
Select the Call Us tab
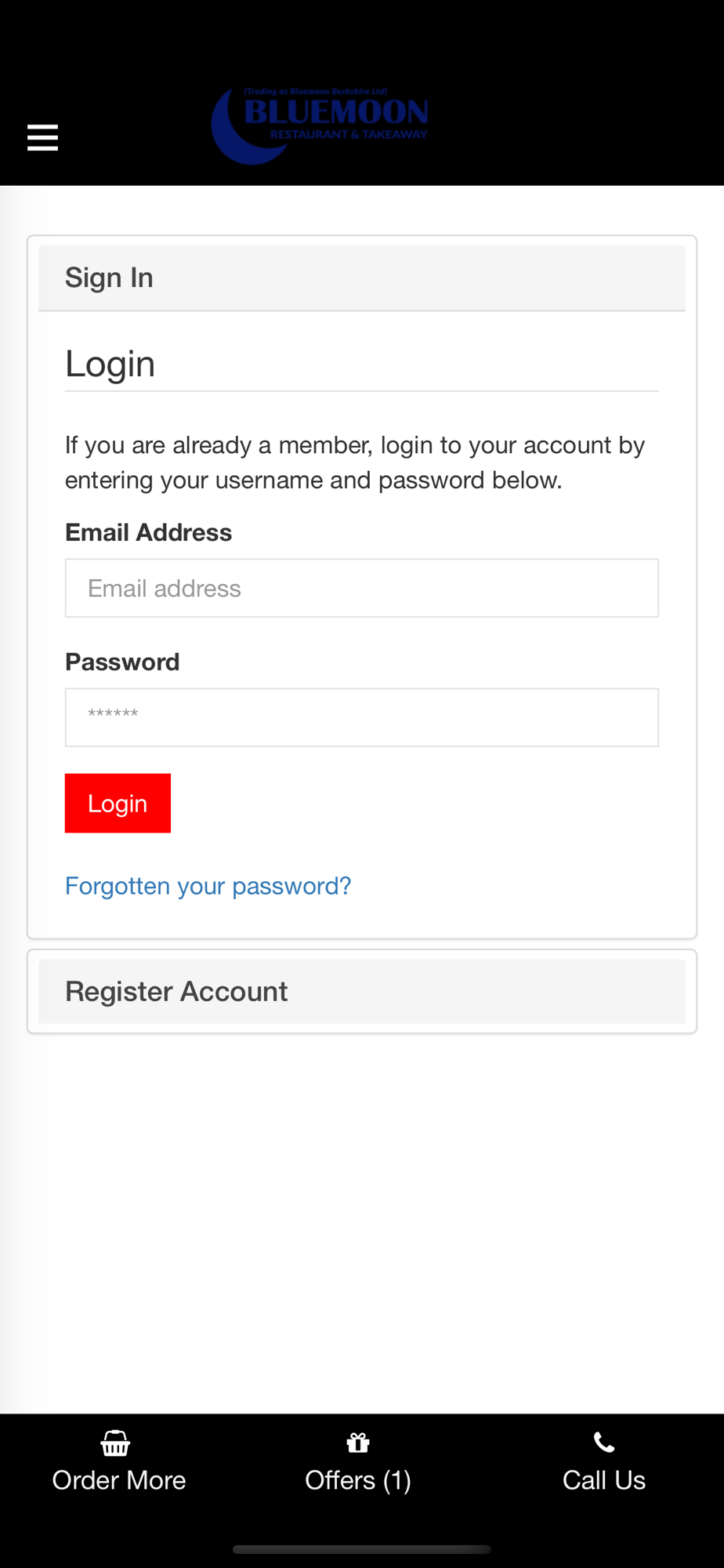pyautogui.click(x=604, y=1463)
